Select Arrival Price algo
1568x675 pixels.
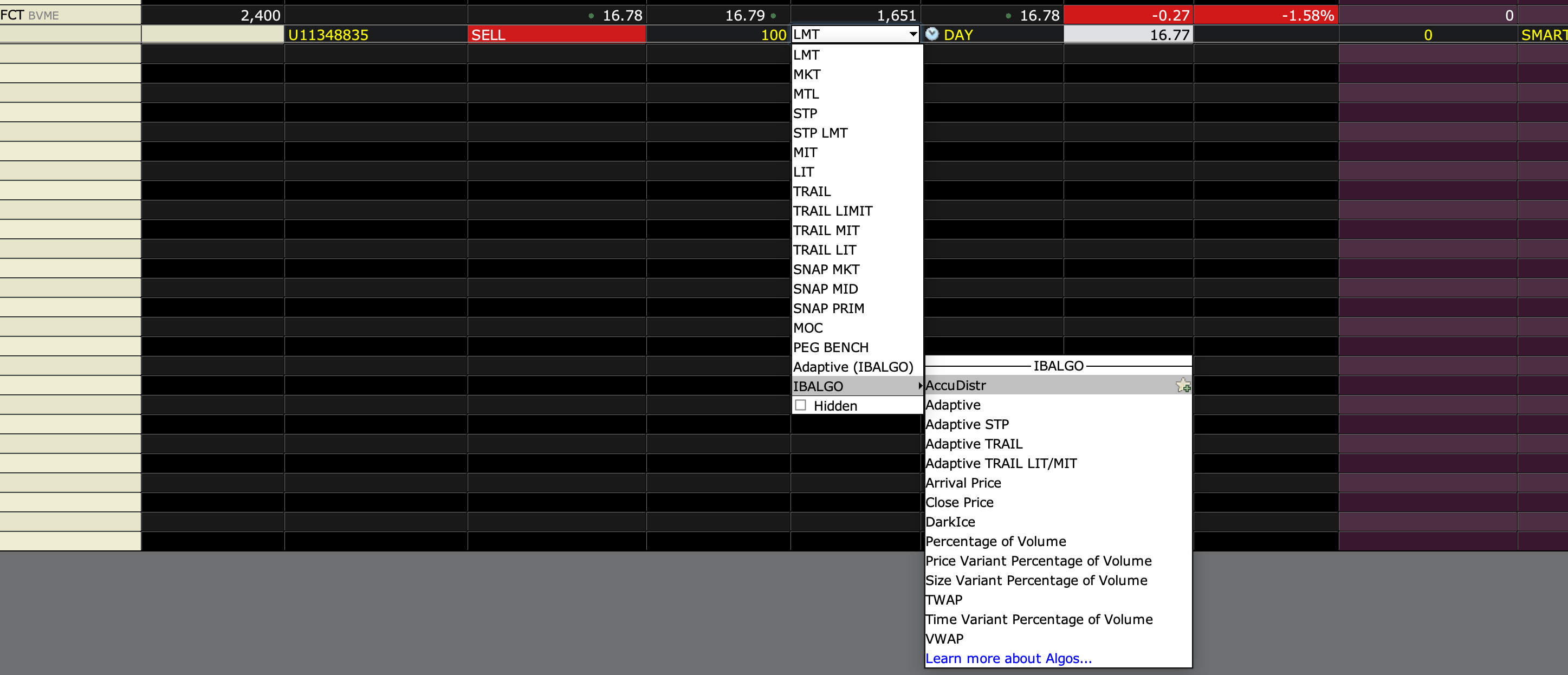pyautogui.click(x=963, y=483)
